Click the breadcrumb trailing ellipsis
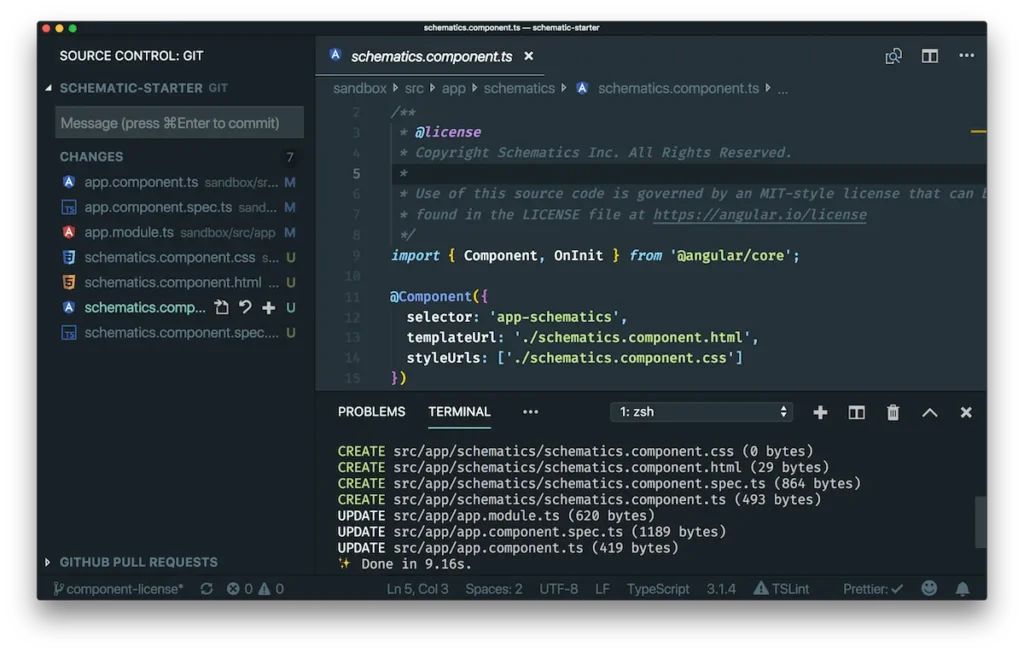This screenshot has height=653, width=1024. [x=782, y=90]
